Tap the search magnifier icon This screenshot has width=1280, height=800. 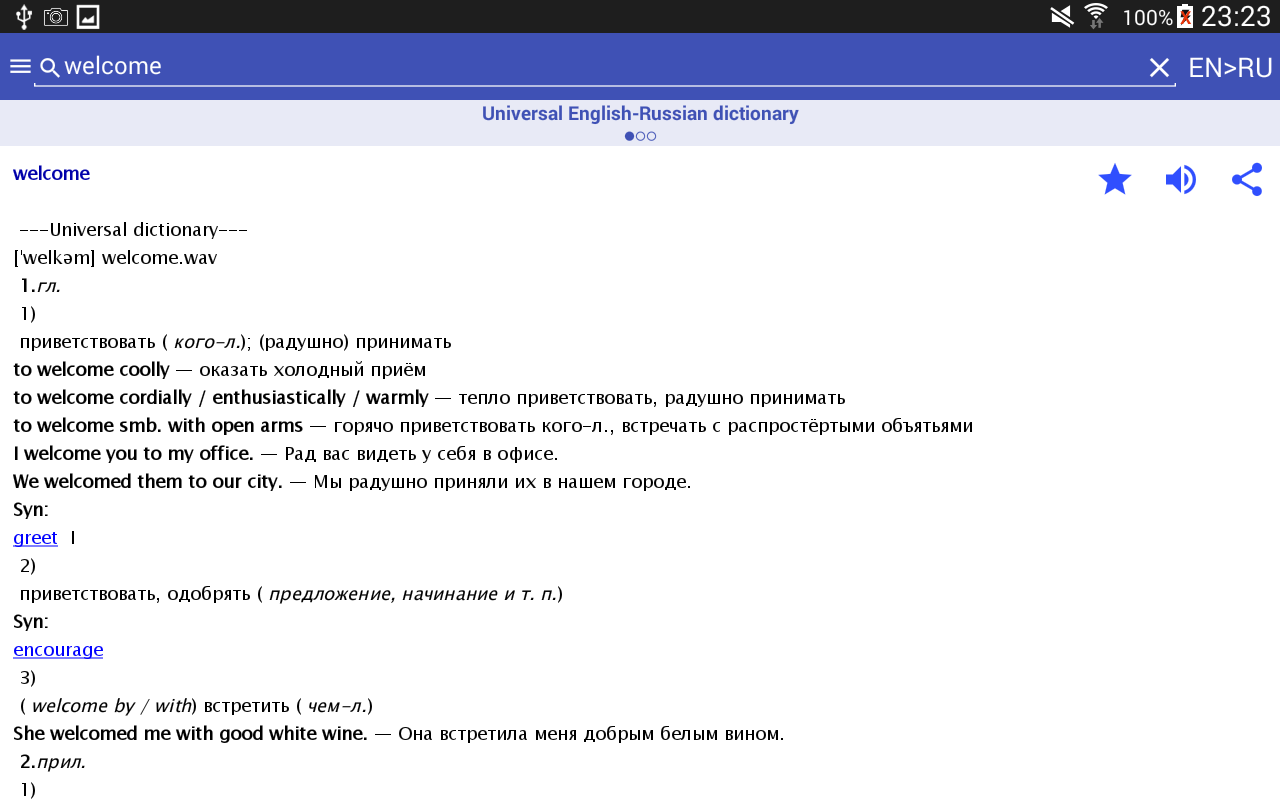[x=49, y=68]
